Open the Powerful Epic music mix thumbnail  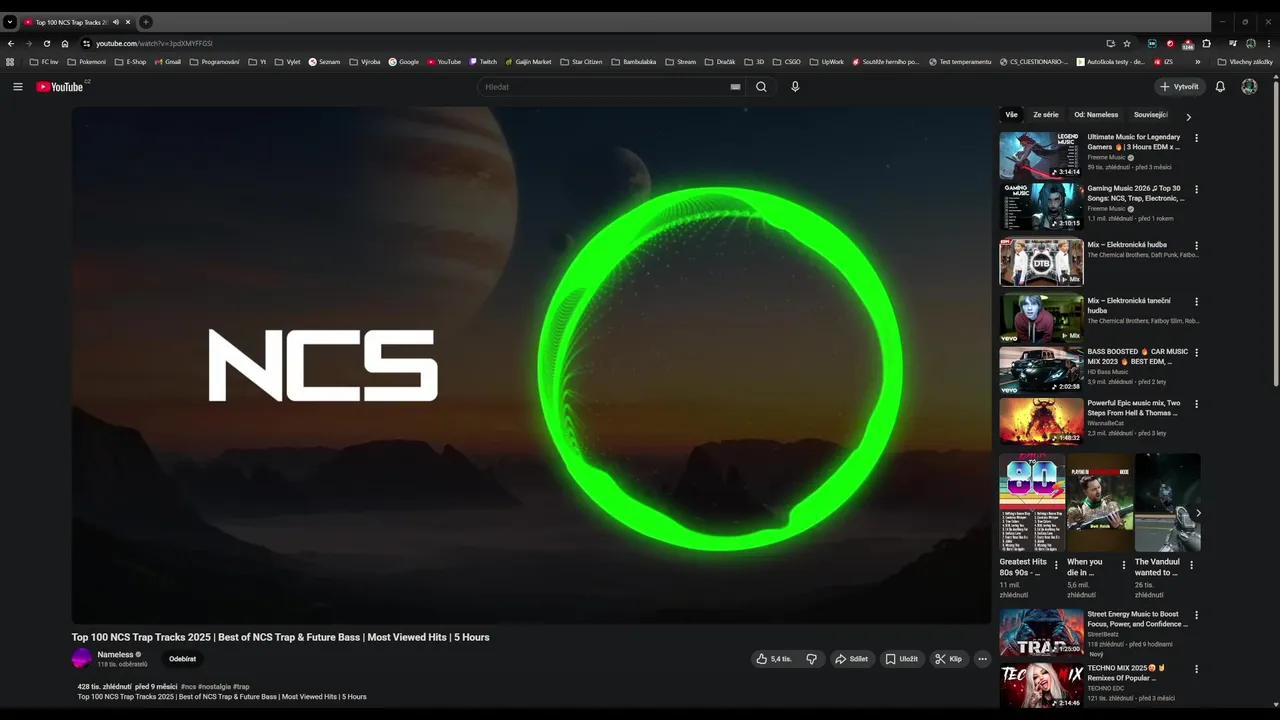pyautogui.click(x=1041, y=421)
